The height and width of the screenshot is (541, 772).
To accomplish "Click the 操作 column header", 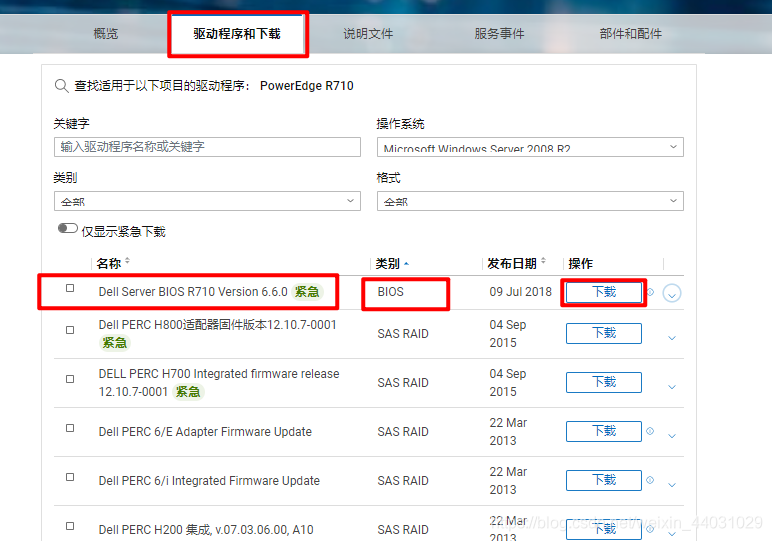I will click(580, 264).
